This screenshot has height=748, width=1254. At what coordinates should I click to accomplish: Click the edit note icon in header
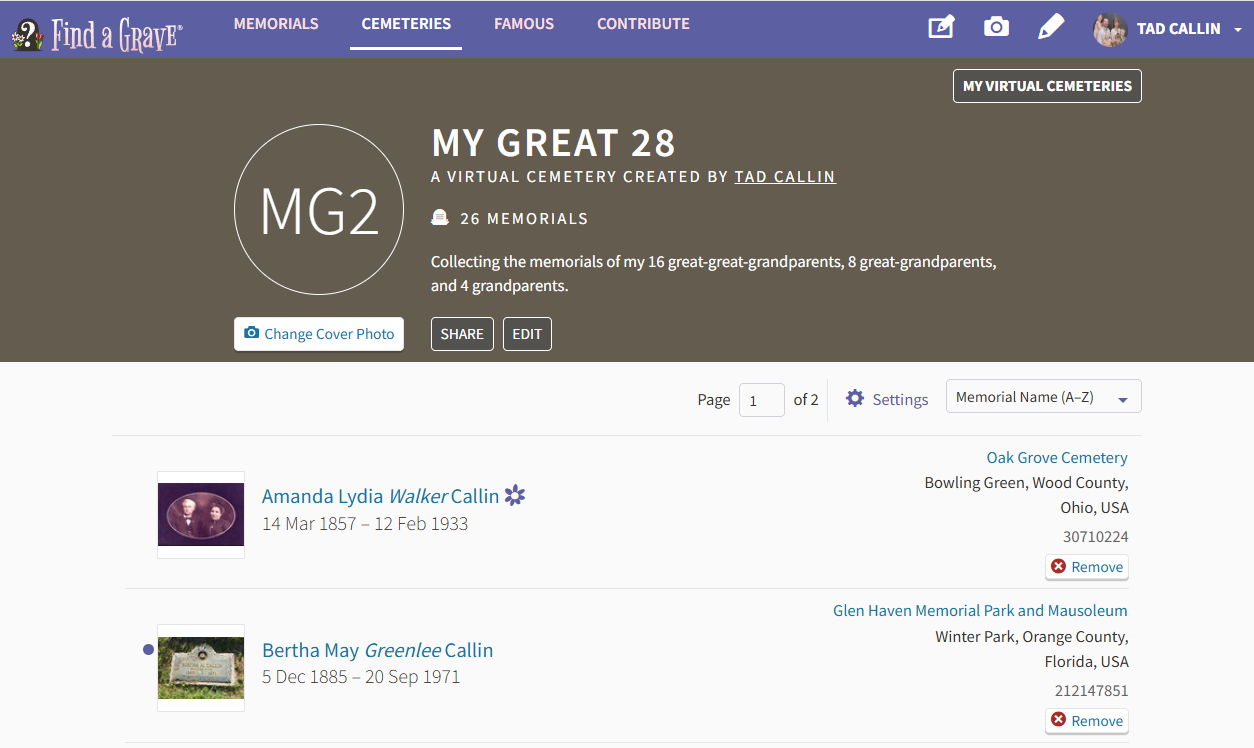pyautogui.click(x=941, y=28)
